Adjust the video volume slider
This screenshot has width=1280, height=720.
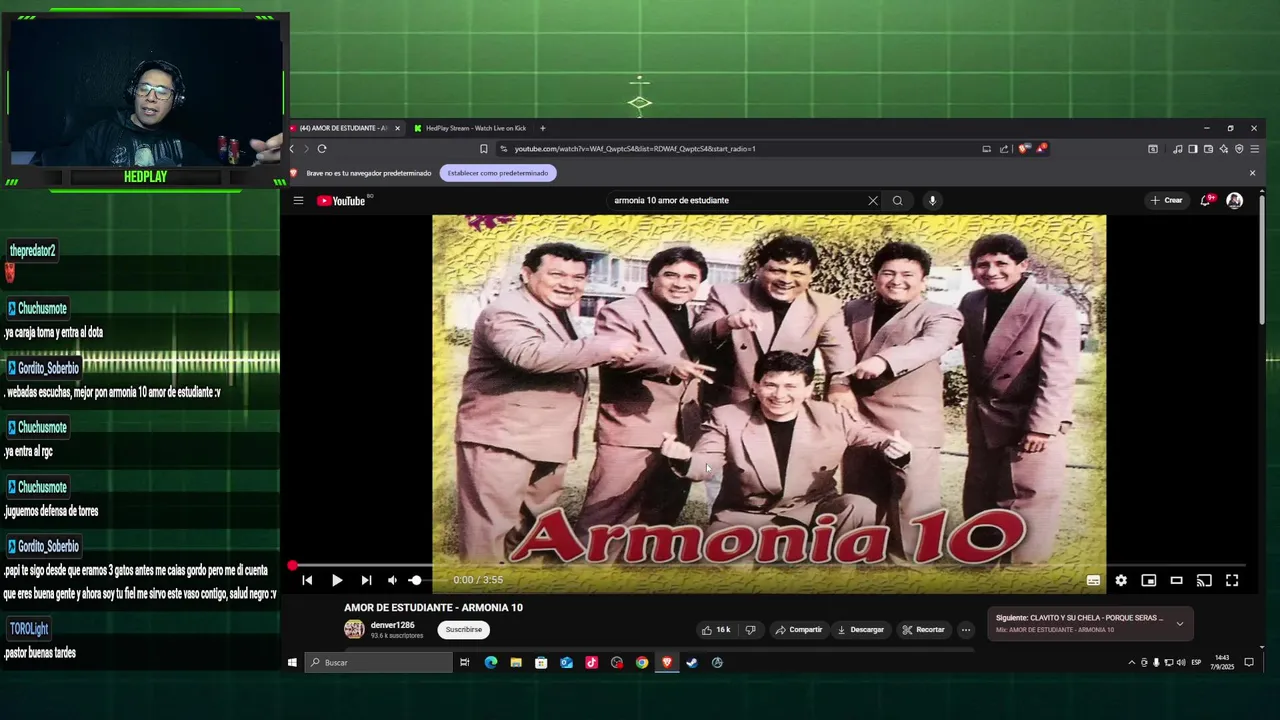point(415,580)
